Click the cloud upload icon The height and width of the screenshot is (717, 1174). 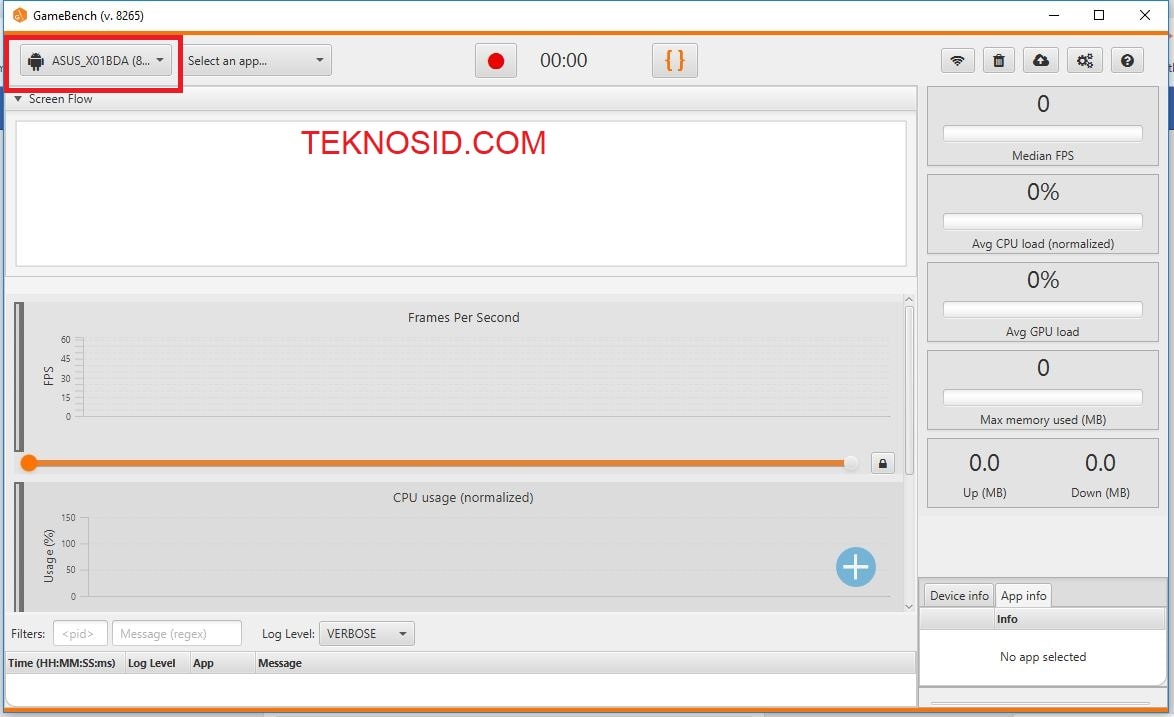click(1041, 61)
